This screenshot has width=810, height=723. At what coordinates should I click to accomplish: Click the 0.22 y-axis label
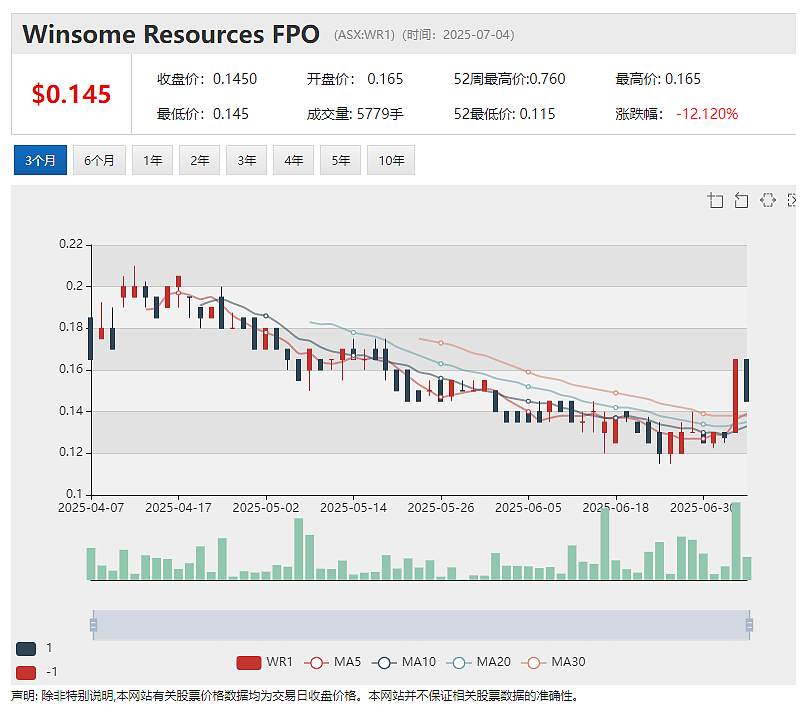click(71, 244)
